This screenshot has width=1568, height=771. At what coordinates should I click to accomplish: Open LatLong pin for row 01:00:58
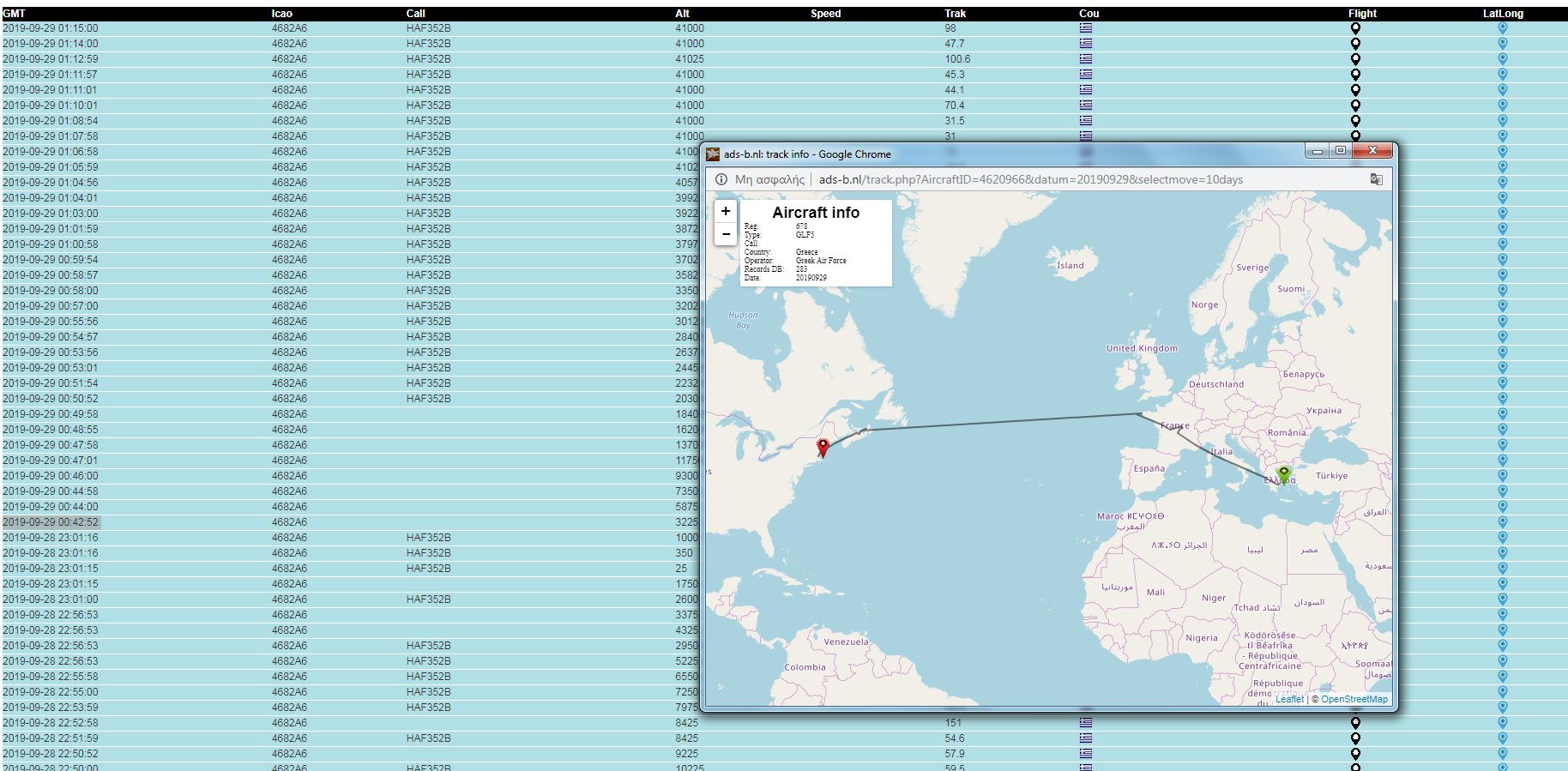pos(1503,244)
